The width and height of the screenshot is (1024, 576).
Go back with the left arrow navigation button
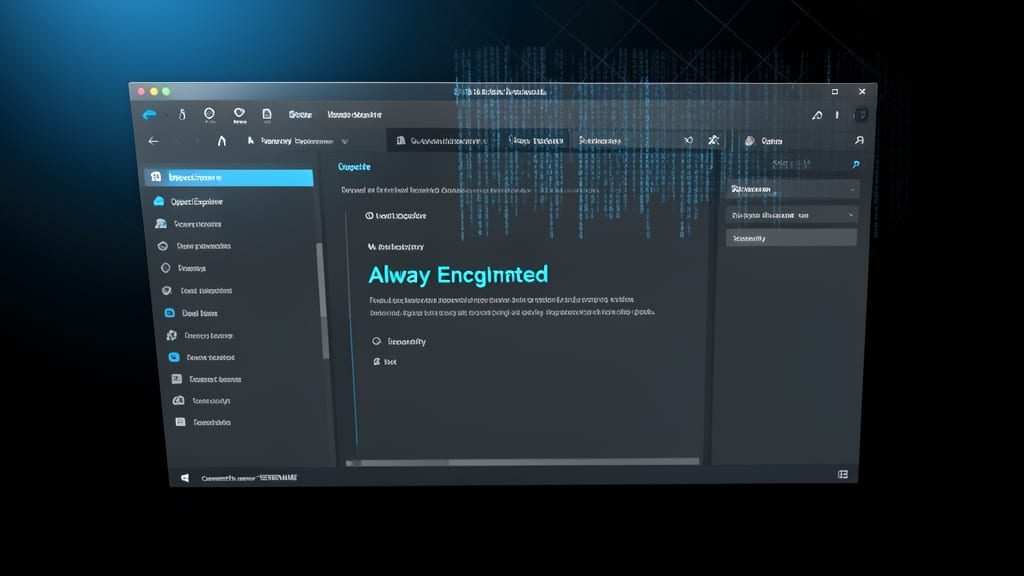click(153, 141)
